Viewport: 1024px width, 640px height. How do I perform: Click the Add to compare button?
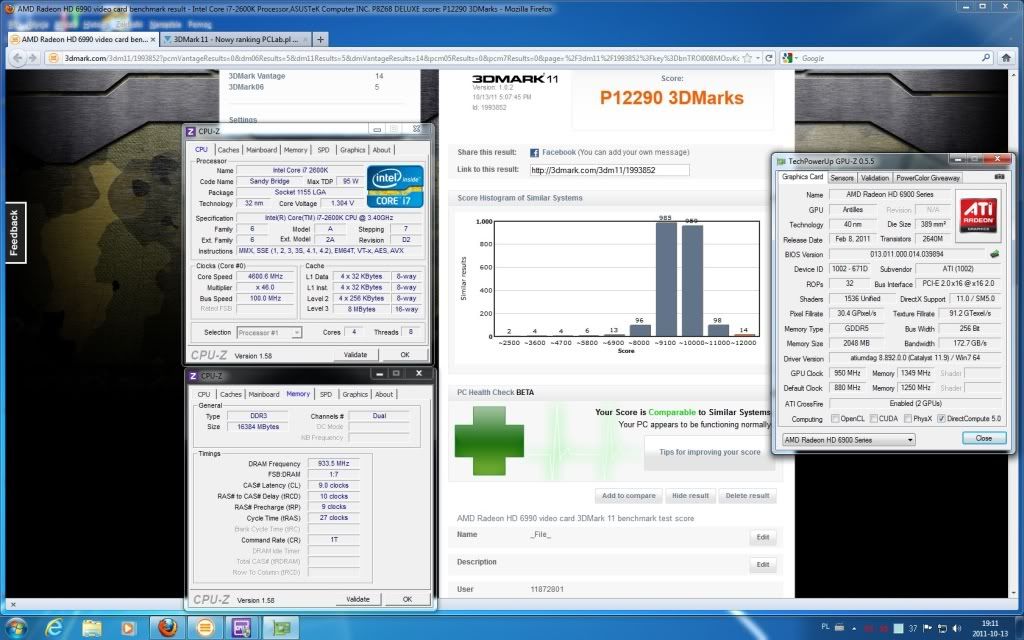[x=628, y=496]
